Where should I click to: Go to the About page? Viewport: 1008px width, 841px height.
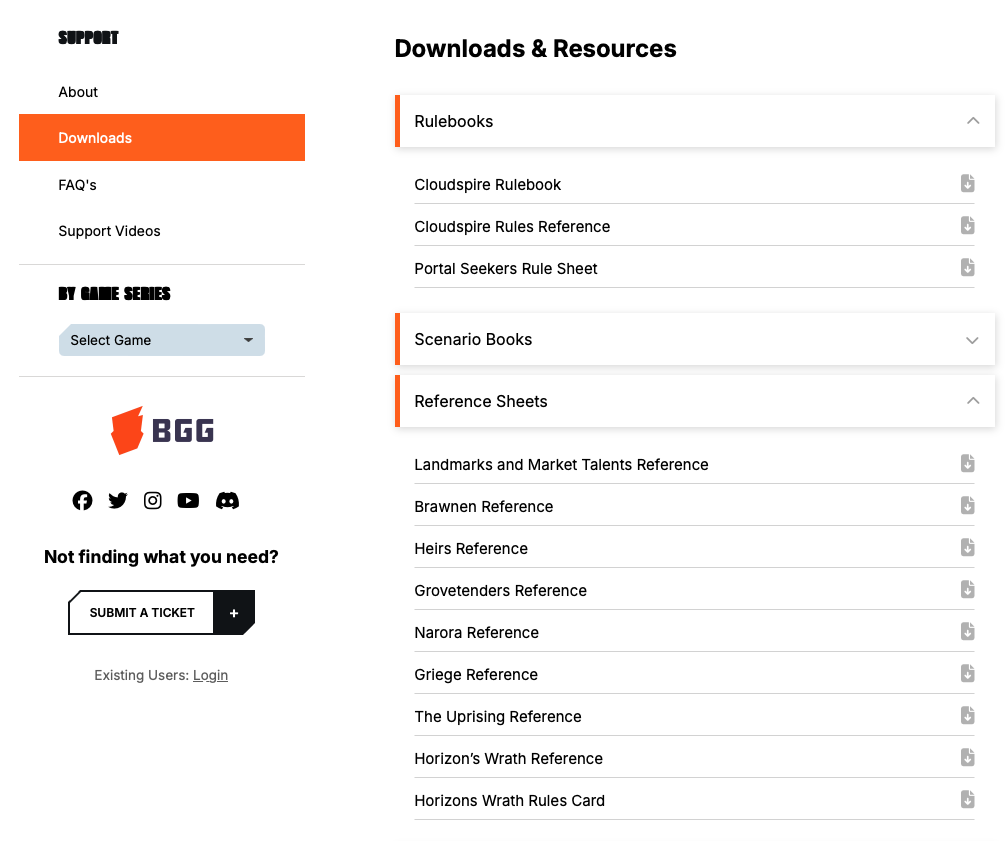[78, 92]
